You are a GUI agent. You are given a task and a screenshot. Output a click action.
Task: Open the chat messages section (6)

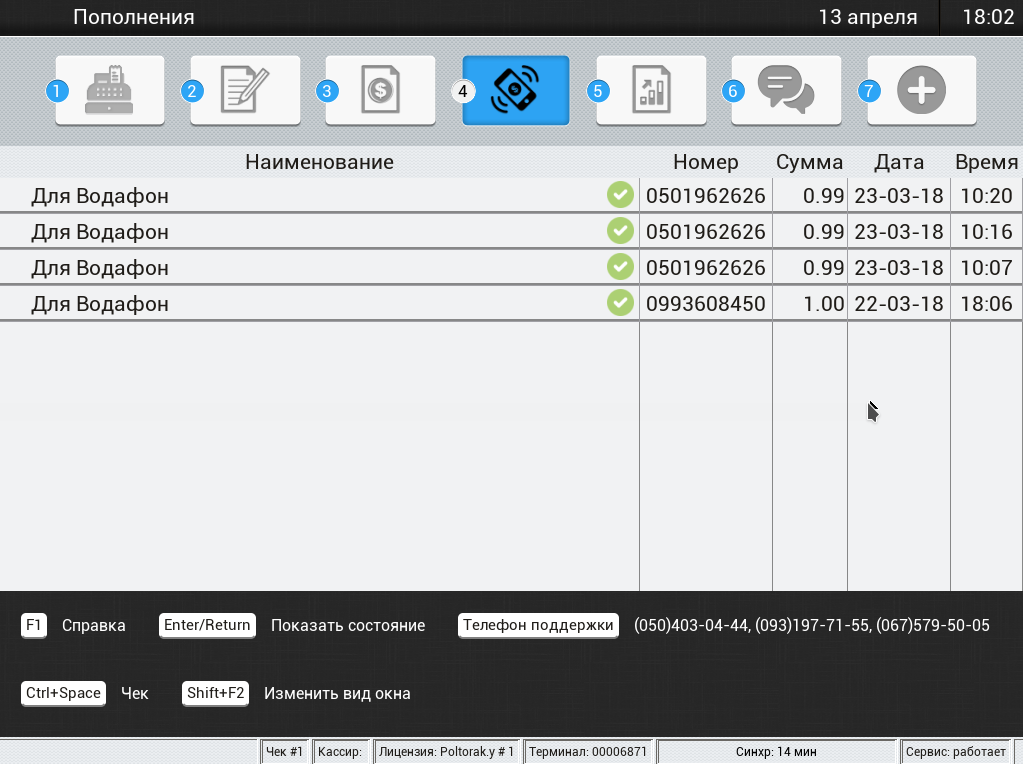tap(786, 90)
